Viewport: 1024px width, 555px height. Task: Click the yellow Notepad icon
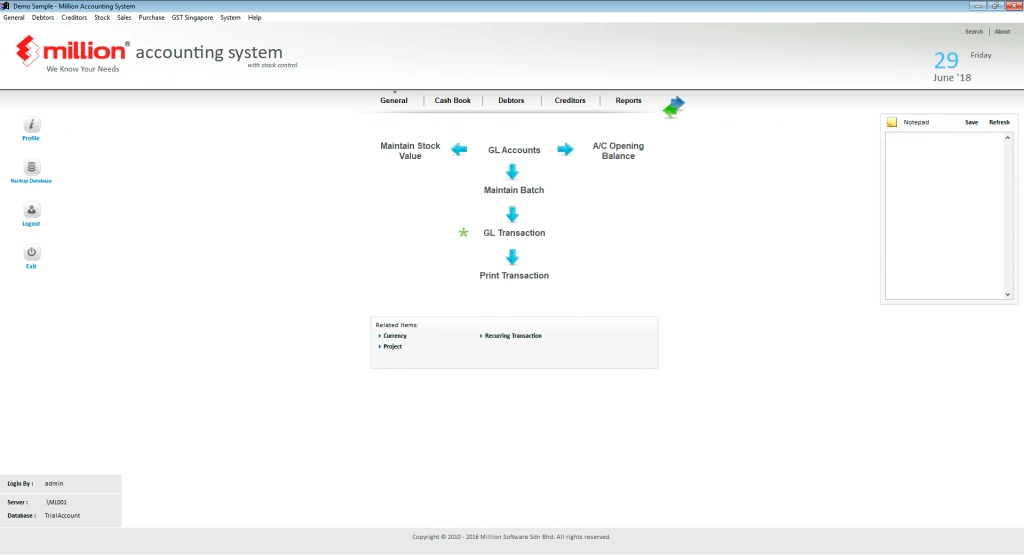[x=892, y=122]
